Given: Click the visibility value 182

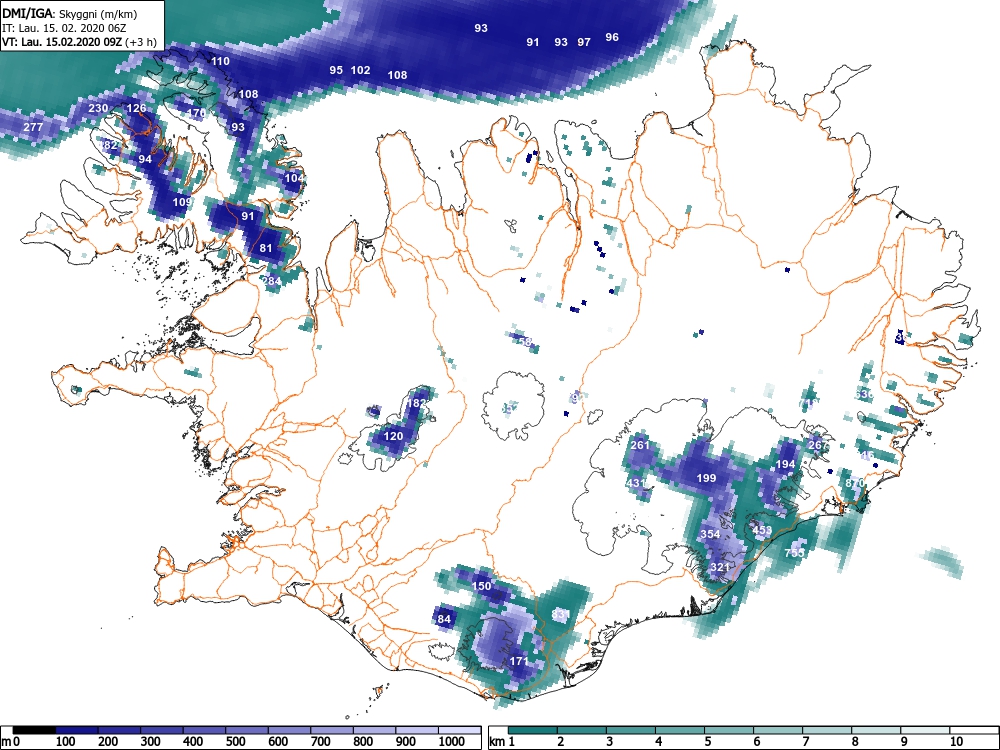Looking at the screenshot, I should coord(416,403).
